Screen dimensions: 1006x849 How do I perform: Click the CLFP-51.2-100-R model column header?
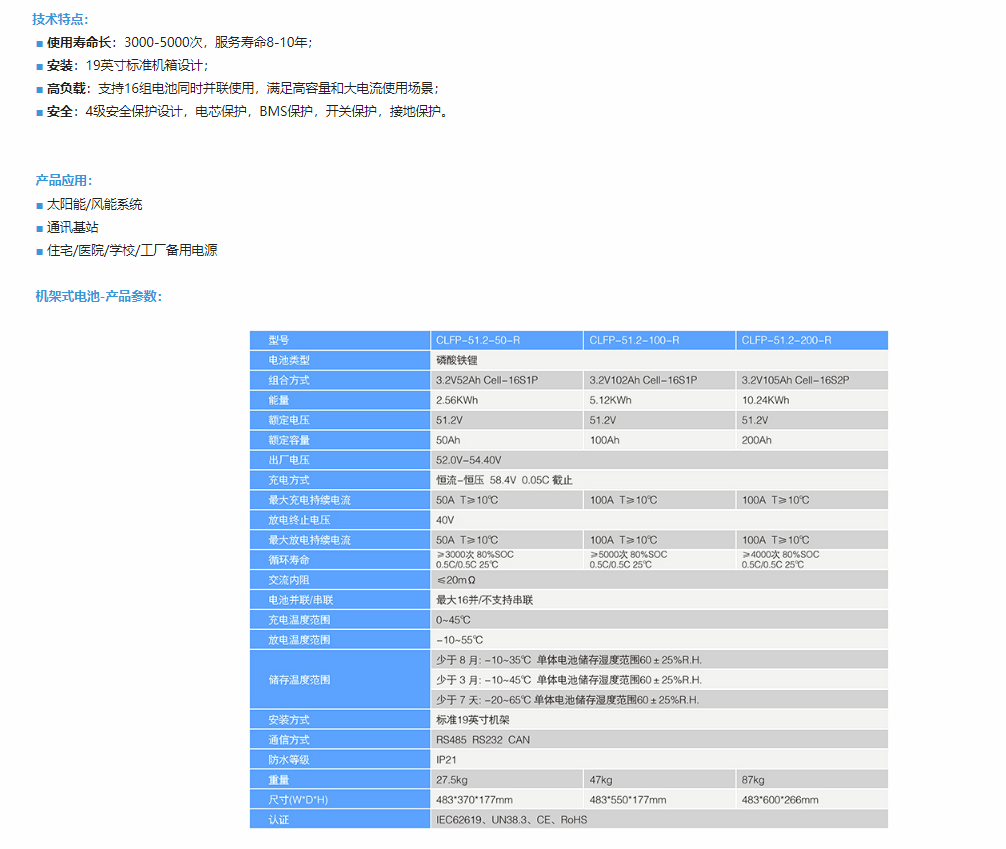tap(634, 340)
